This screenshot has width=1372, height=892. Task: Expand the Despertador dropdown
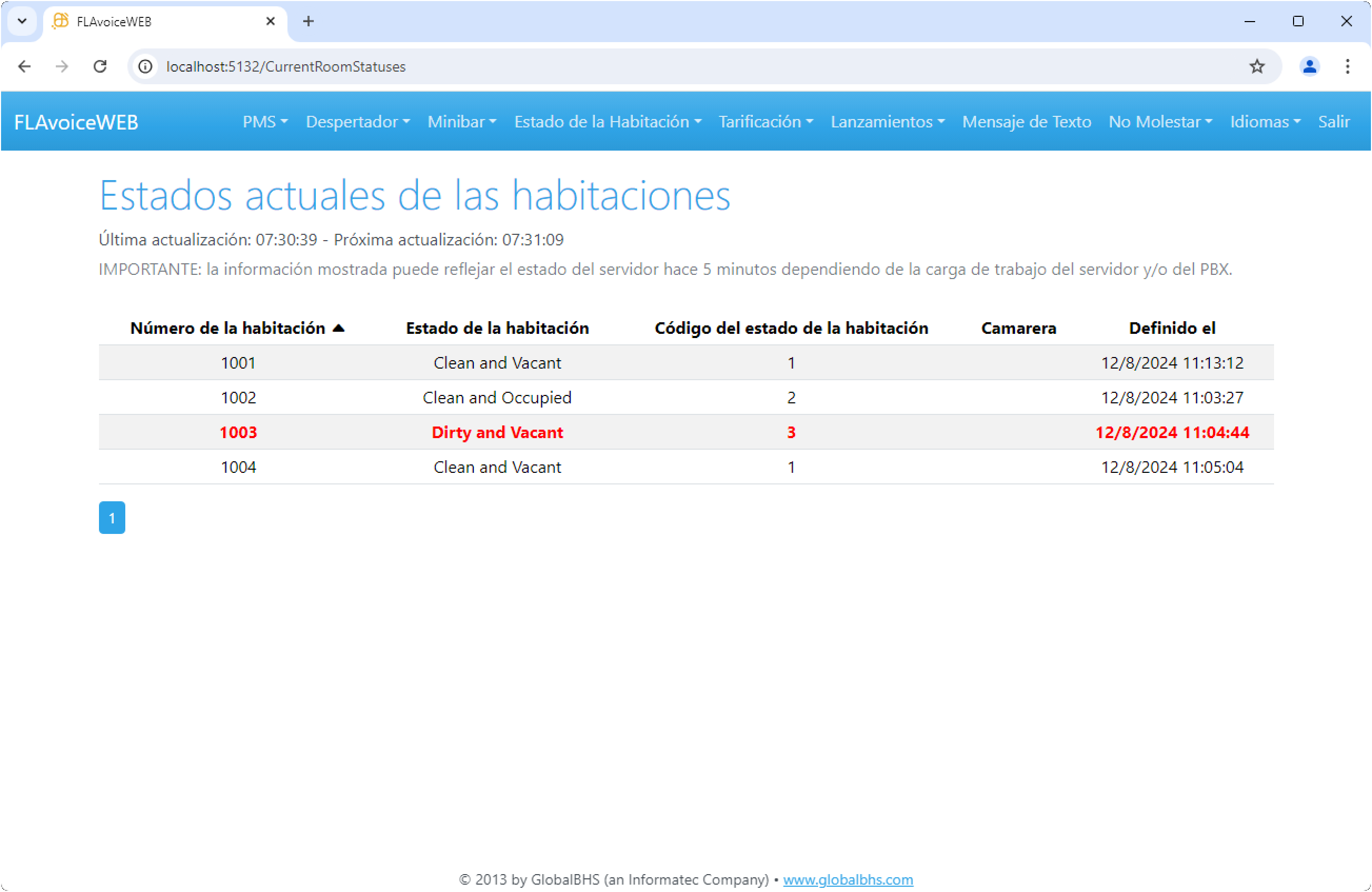click(357, 122)
